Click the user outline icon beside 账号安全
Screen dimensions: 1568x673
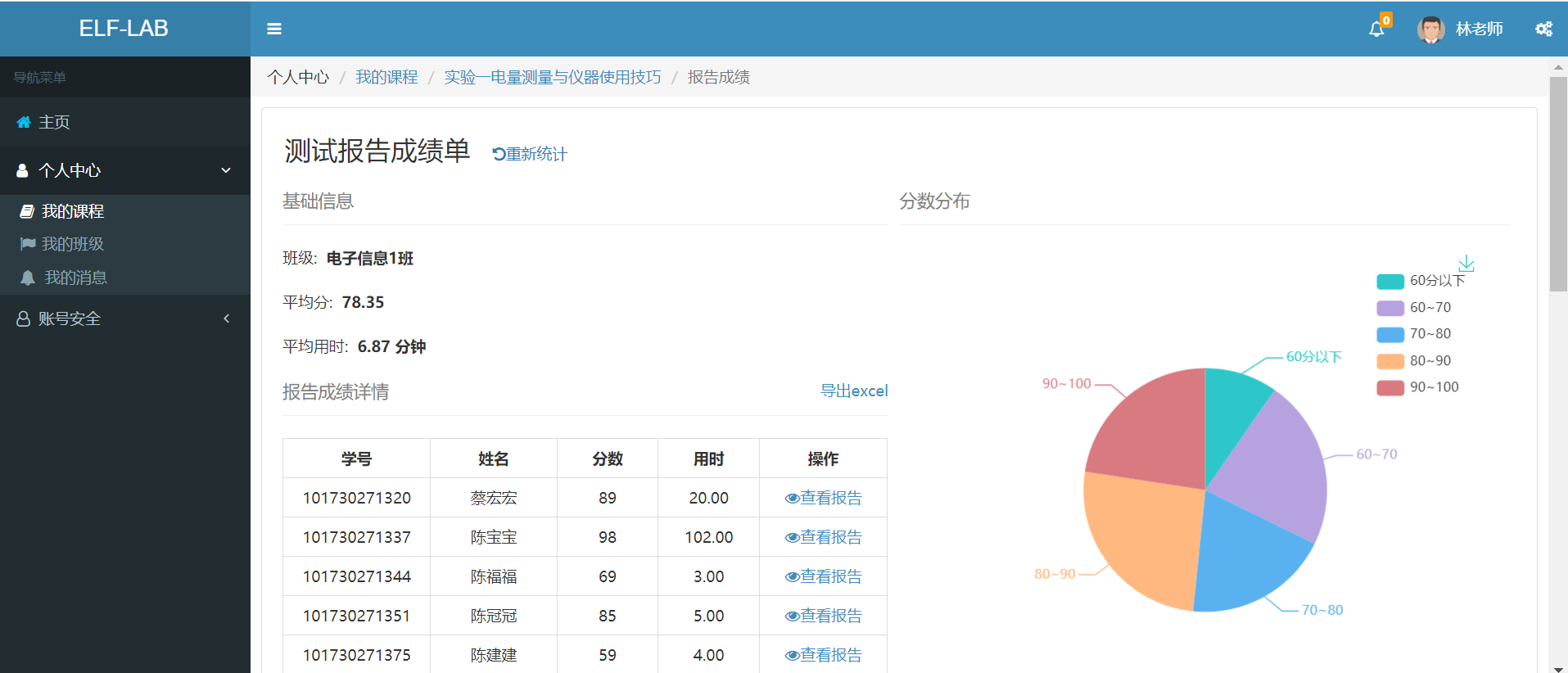(23, 318)
